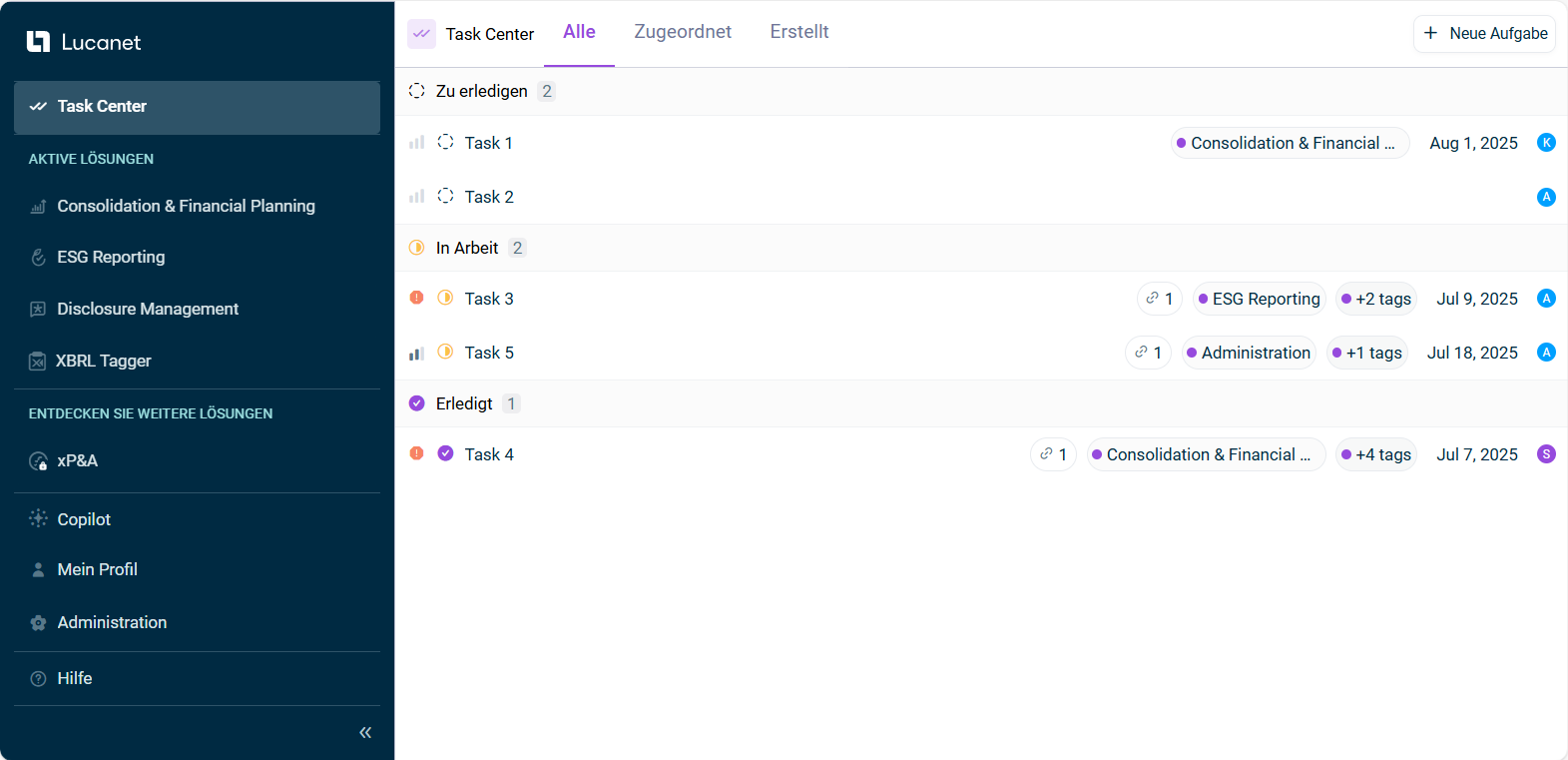Image resolution: width=1568 pixels, height=760 pixels.
Task: Expand +1 tags on Task 5
Action: pyautogui.click(x=1367, y=353)
